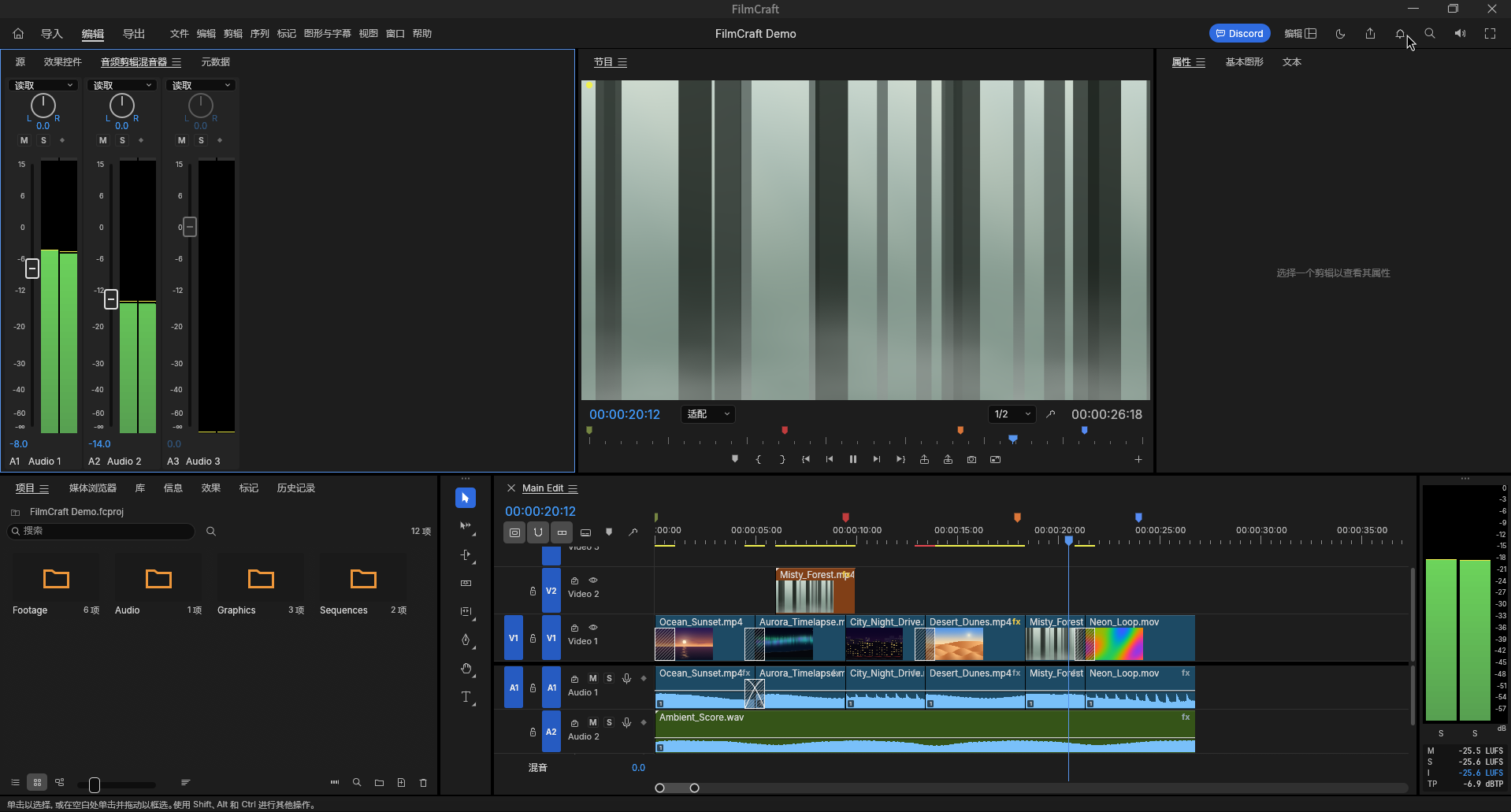Solo mixer channel A2 with the S button

[122, 140]
